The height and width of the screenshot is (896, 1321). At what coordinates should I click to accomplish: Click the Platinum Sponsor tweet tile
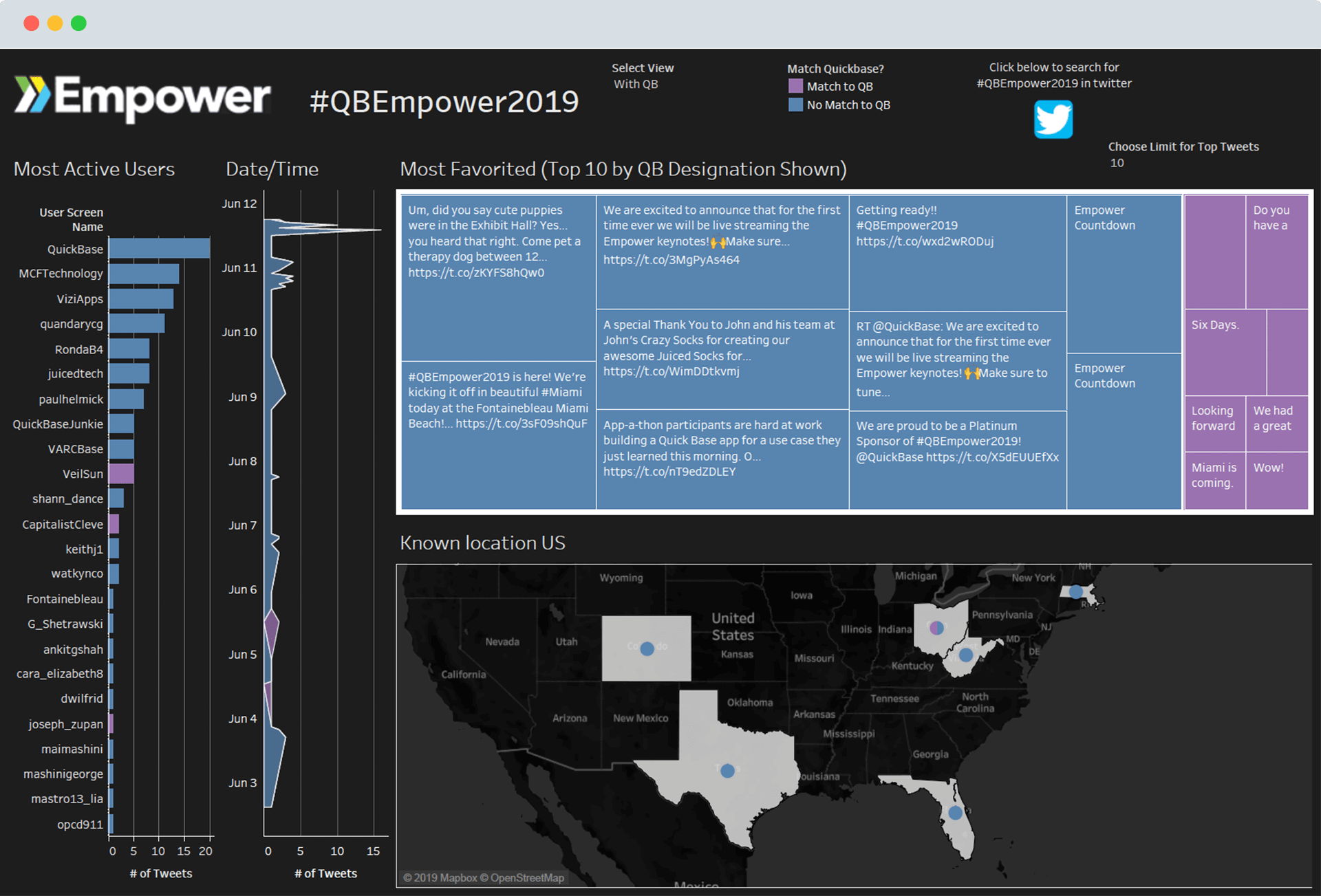958,460
